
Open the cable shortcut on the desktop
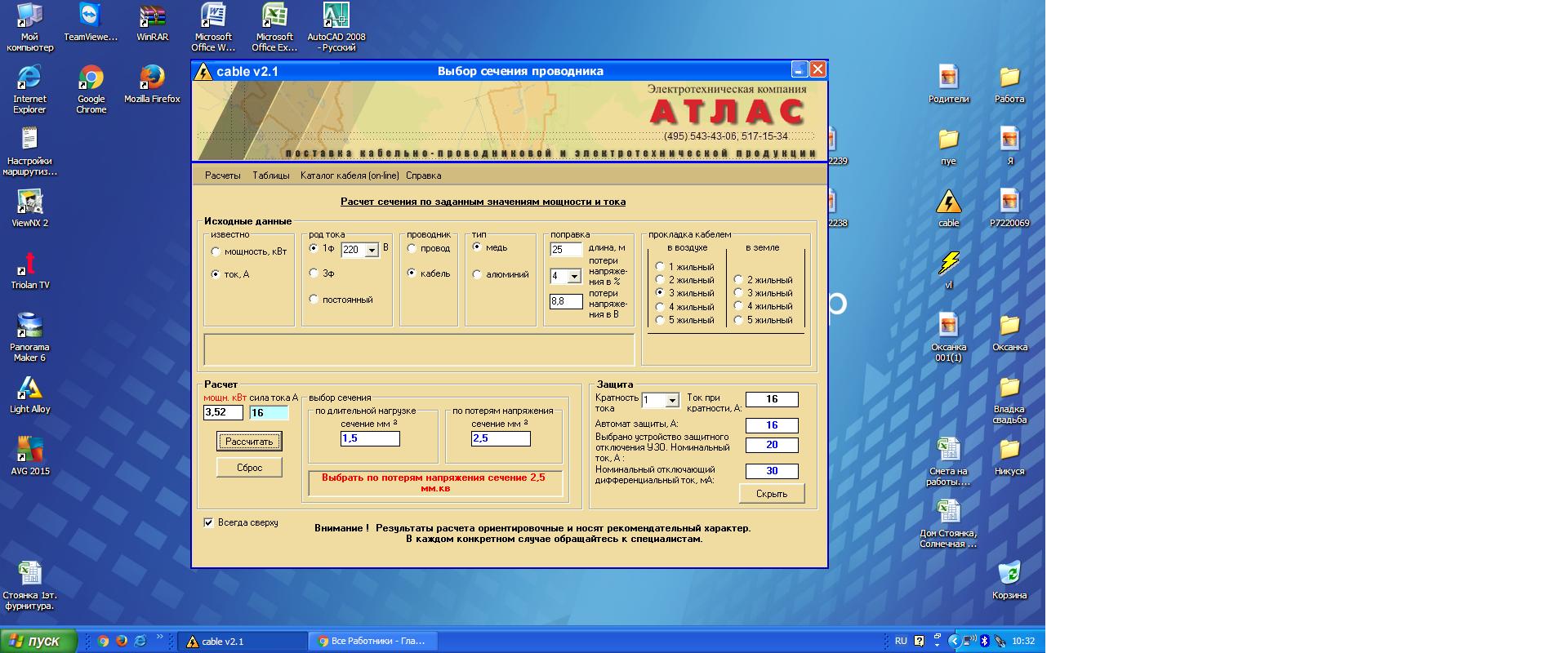coord(948,208)
